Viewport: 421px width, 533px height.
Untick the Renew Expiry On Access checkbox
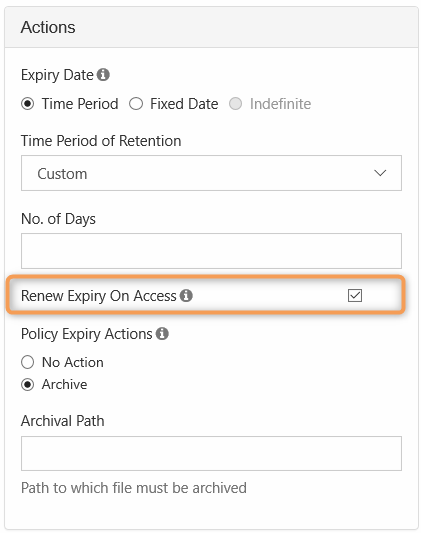point(355,295)
